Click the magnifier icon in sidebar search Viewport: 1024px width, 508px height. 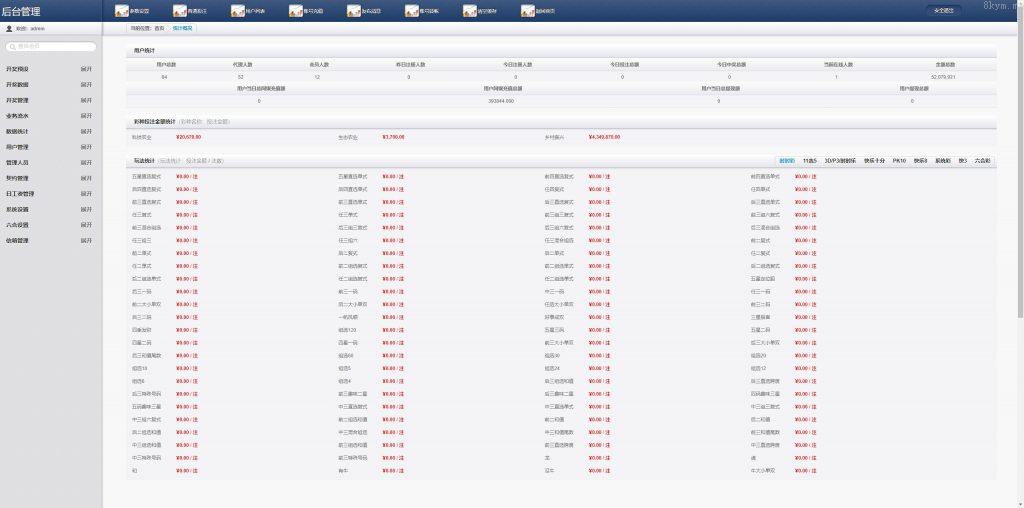(x=12, y=46)
